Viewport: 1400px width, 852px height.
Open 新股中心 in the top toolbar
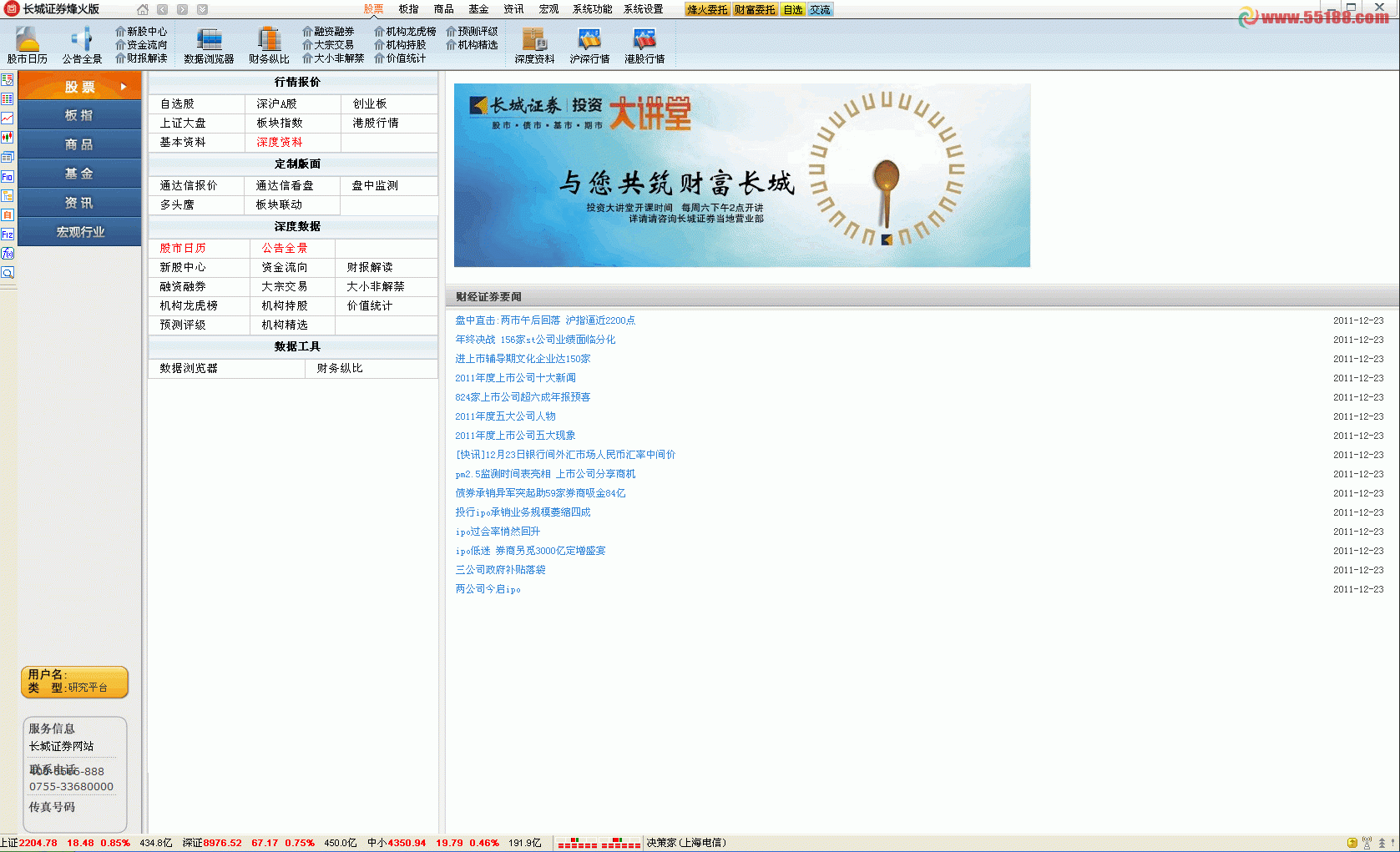141,32
